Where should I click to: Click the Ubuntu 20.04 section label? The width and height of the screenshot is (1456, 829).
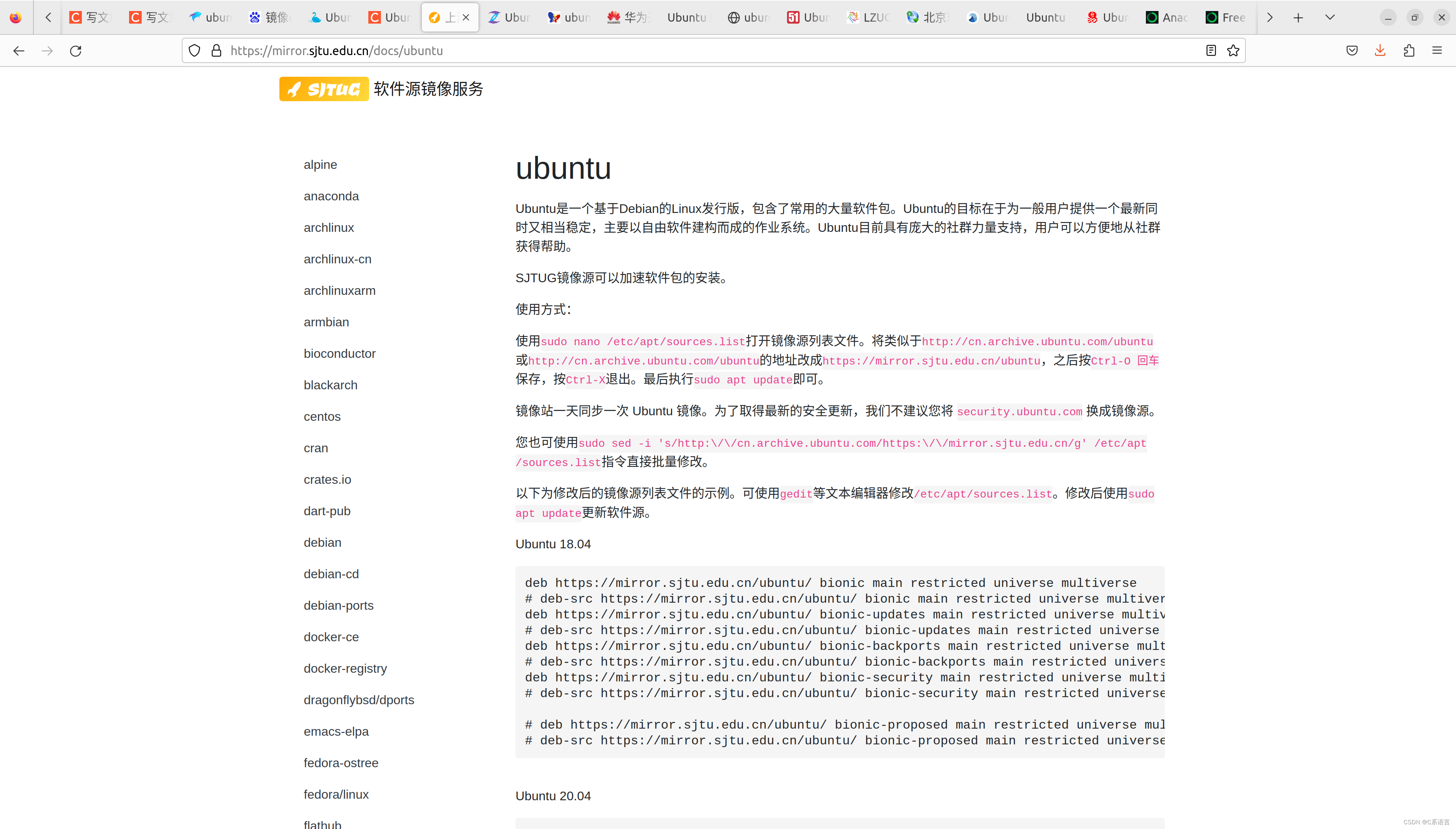(553, 796)
